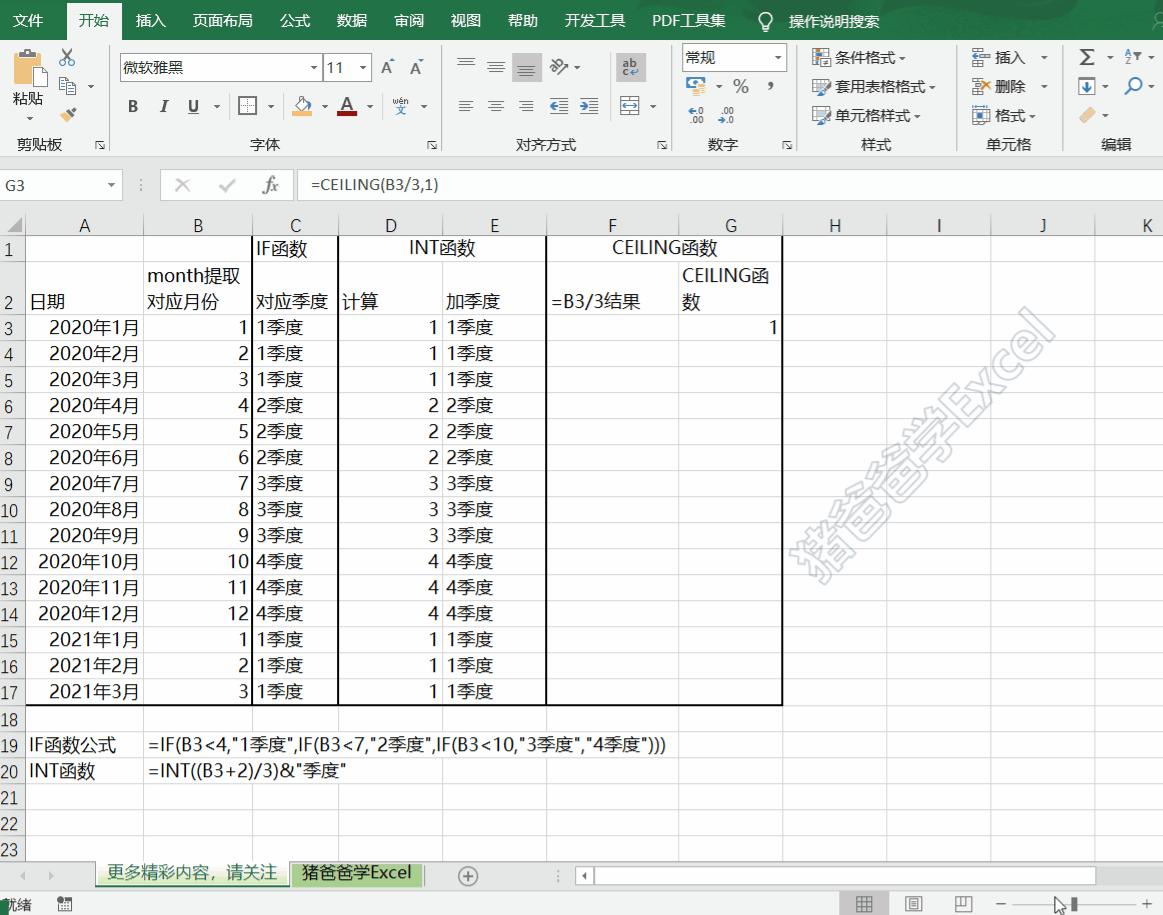The image size is (1163, 915).
Task: Click Merge and Center icon
Action: coord(630,106)
